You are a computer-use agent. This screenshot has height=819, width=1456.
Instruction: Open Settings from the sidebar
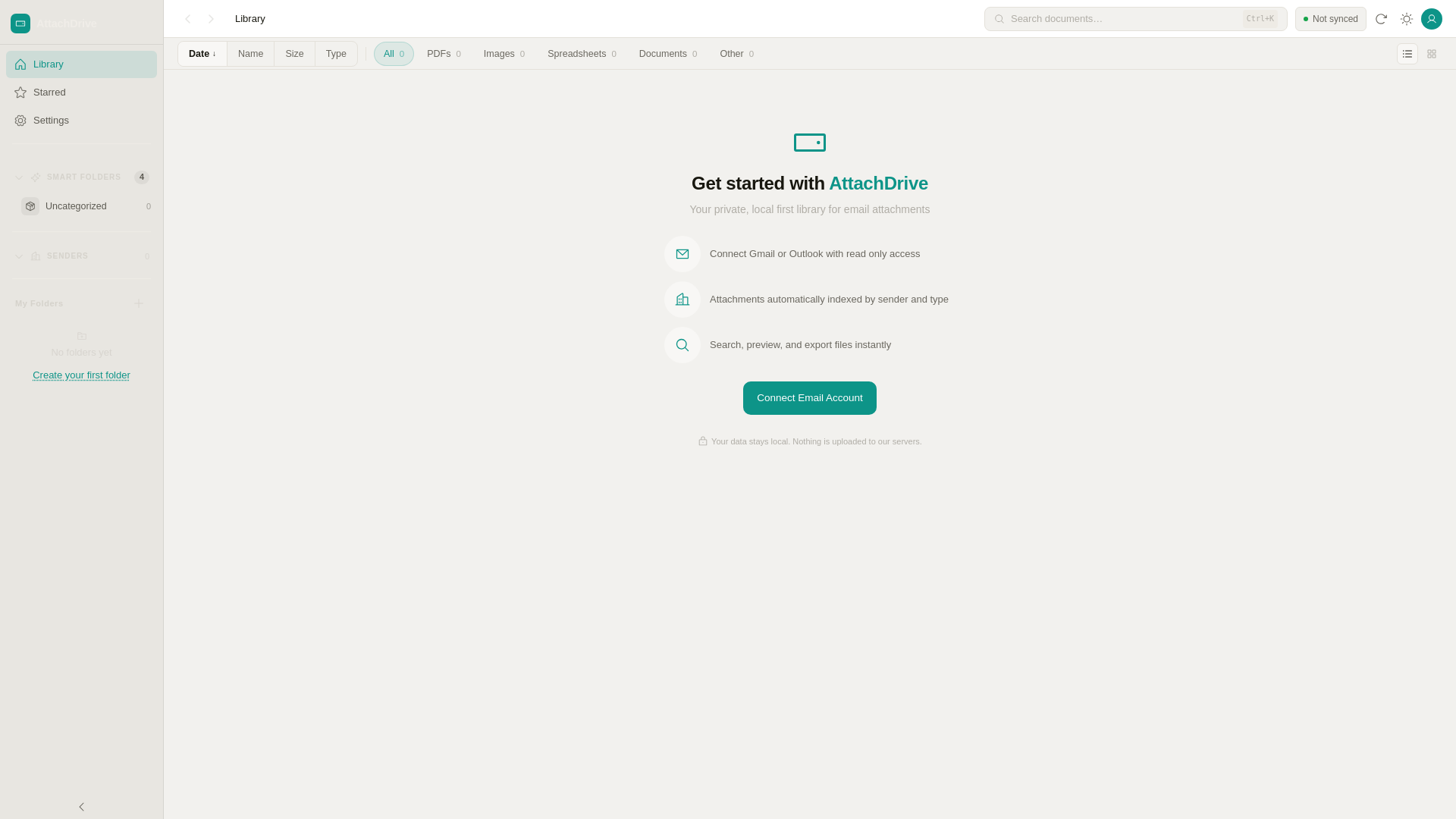pyautogui.click(x=81, y=121)
